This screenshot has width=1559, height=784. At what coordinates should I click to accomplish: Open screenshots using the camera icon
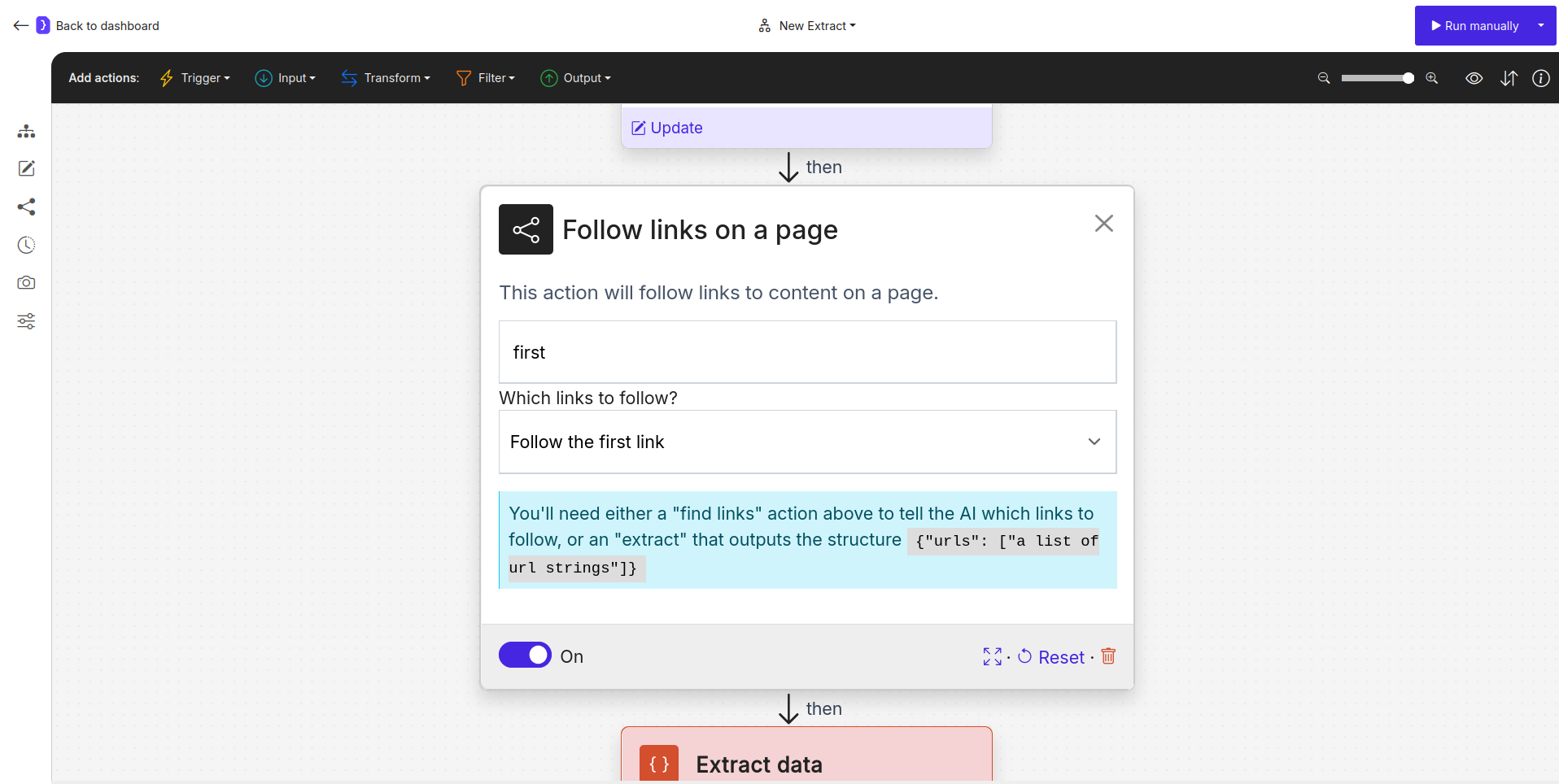coord(26,282)
